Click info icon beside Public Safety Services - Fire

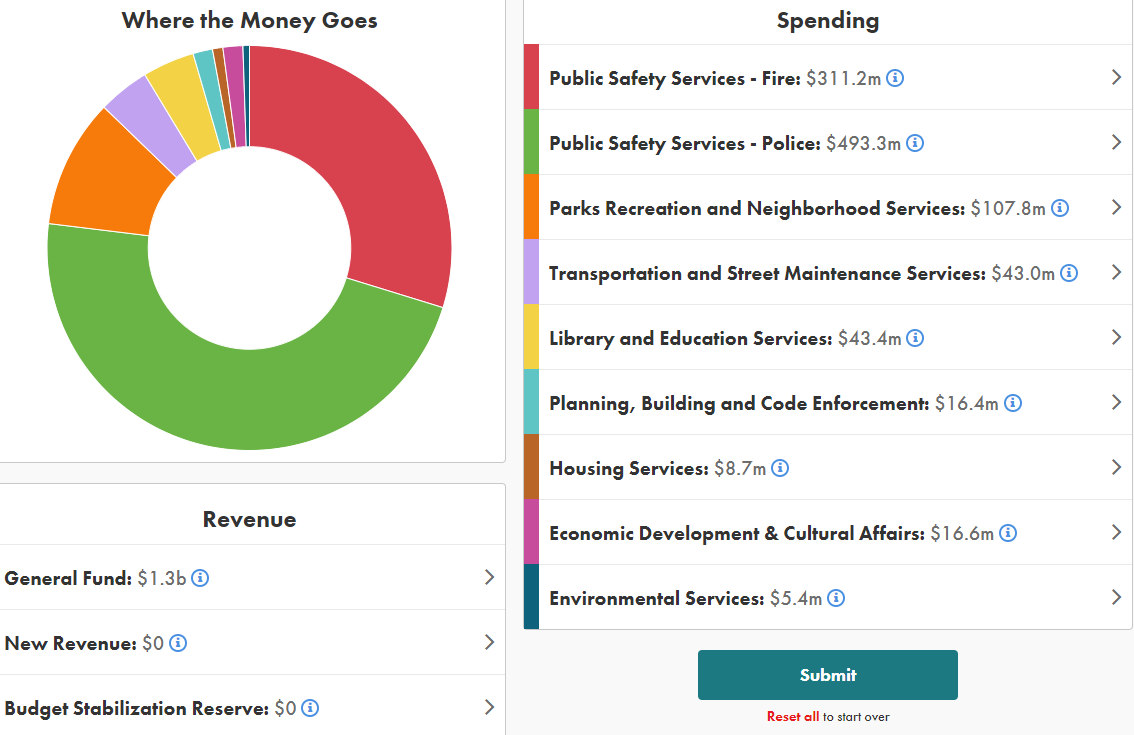pos(895,78)
